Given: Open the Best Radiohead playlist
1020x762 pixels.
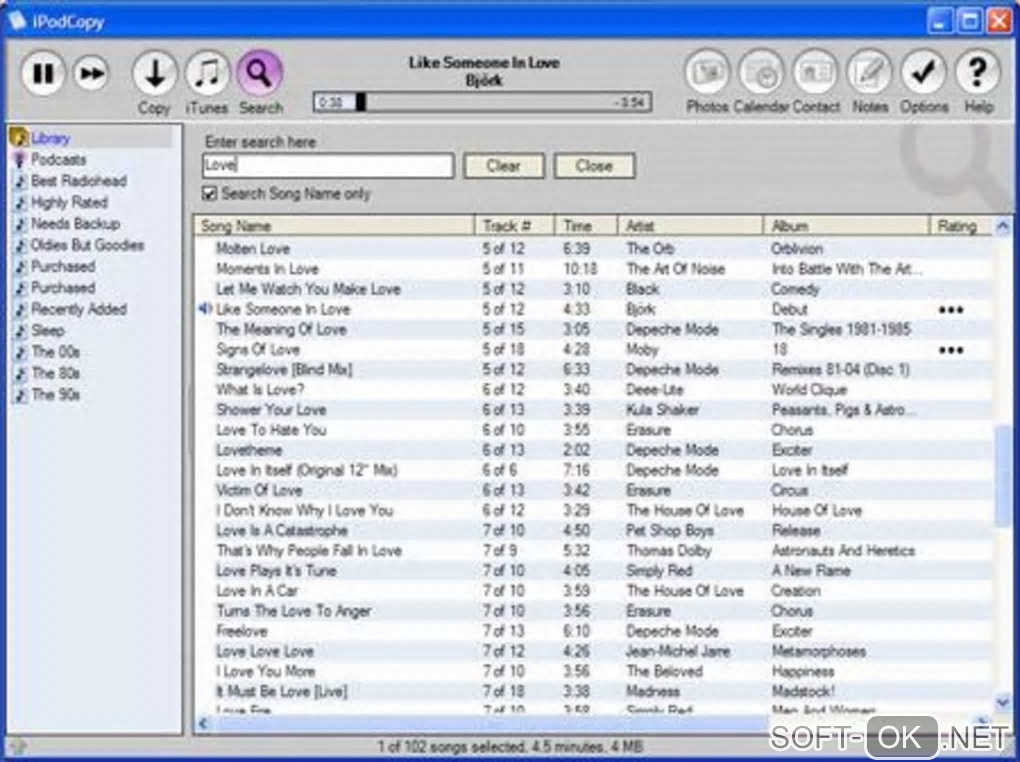Looking at the screenshot, I should click(x=79, y=181).
